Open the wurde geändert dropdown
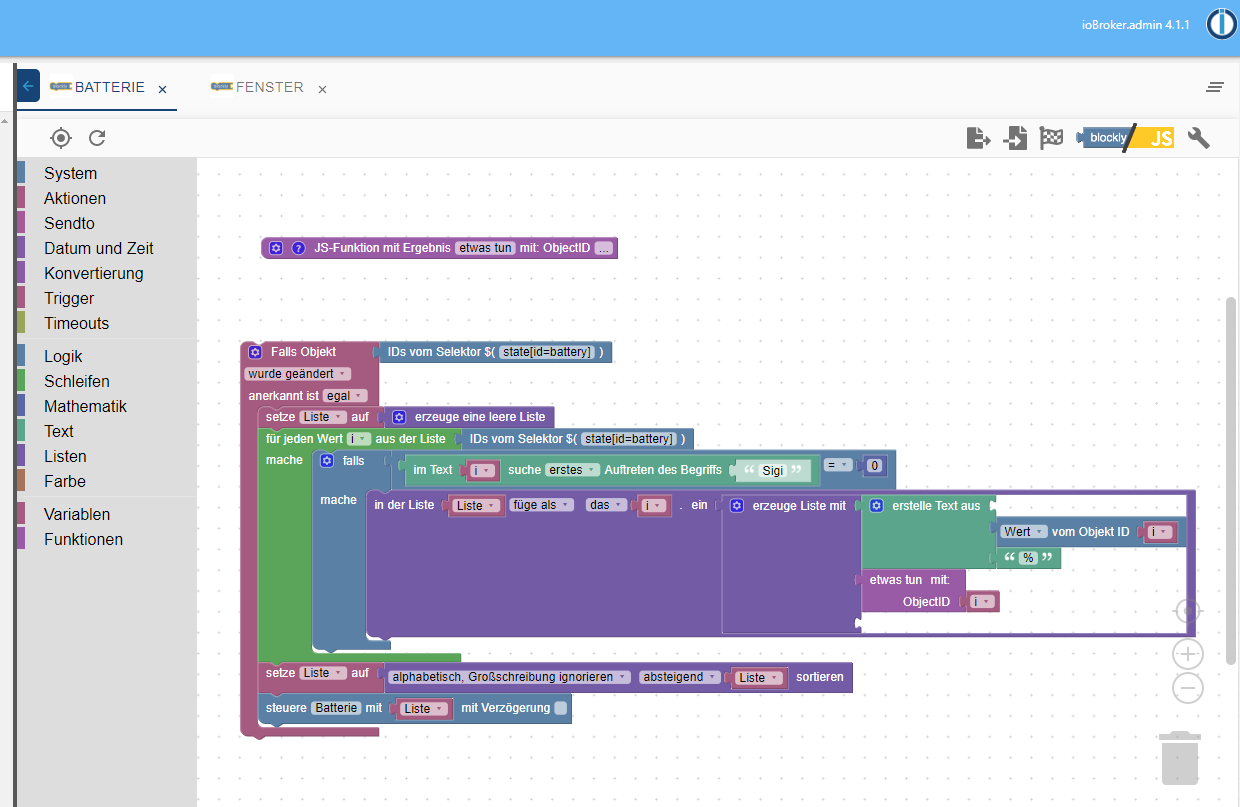This screenshot has height=807, width=1240. click(x=298, y=374)
